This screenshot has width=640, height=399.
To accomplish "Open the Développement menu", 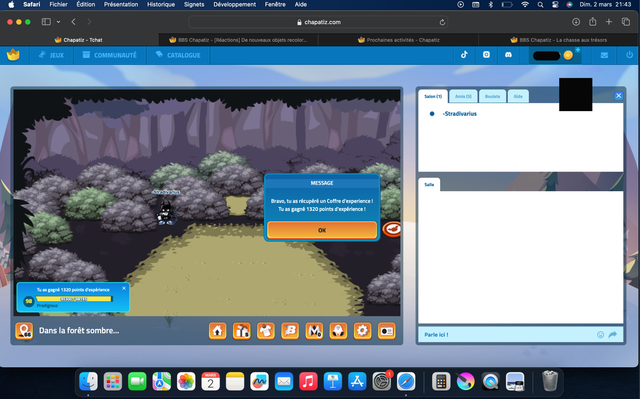I will click(234, 4).
